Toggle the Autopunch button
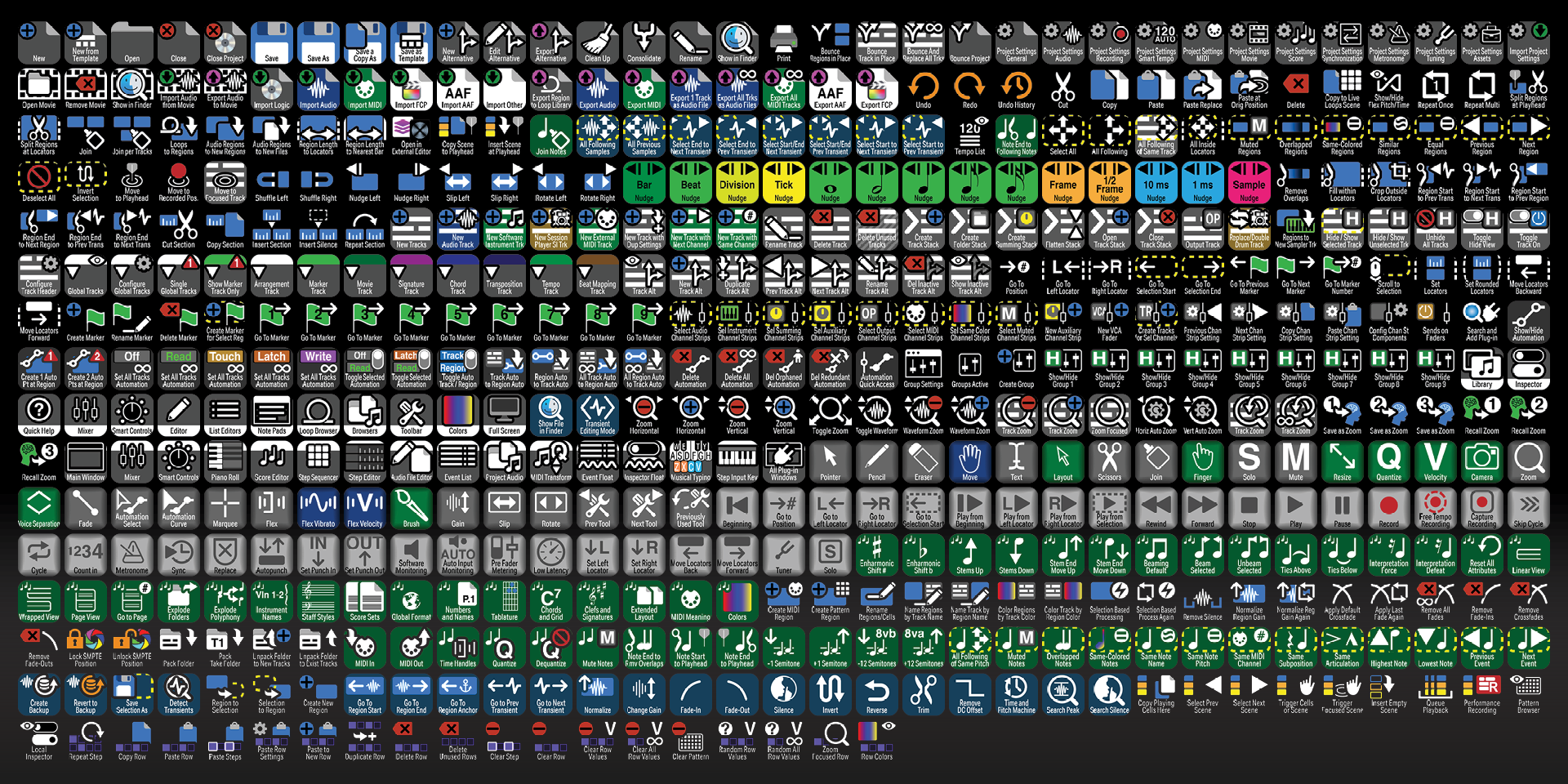Screen dimensions: 1568x784 click(x=271, y=555)
